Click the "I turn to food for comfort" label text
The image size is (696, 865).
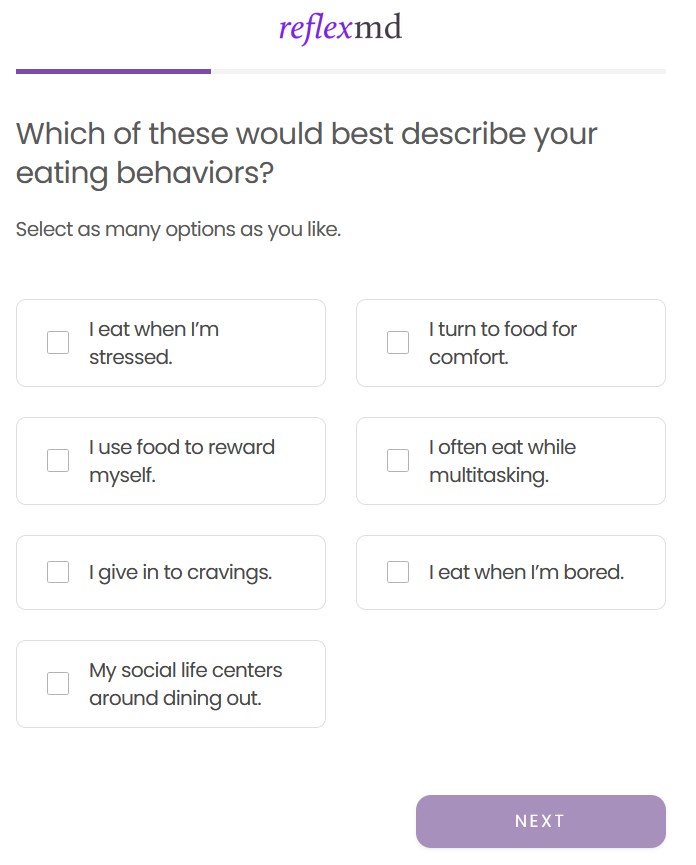click(503, 343)
